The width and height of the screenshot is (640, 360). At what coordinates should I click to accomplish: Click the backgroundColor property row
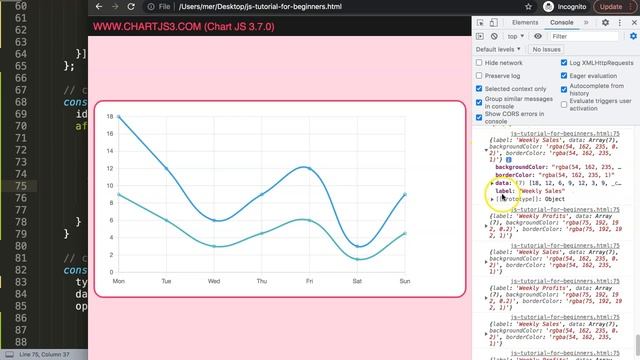[558, 167]
